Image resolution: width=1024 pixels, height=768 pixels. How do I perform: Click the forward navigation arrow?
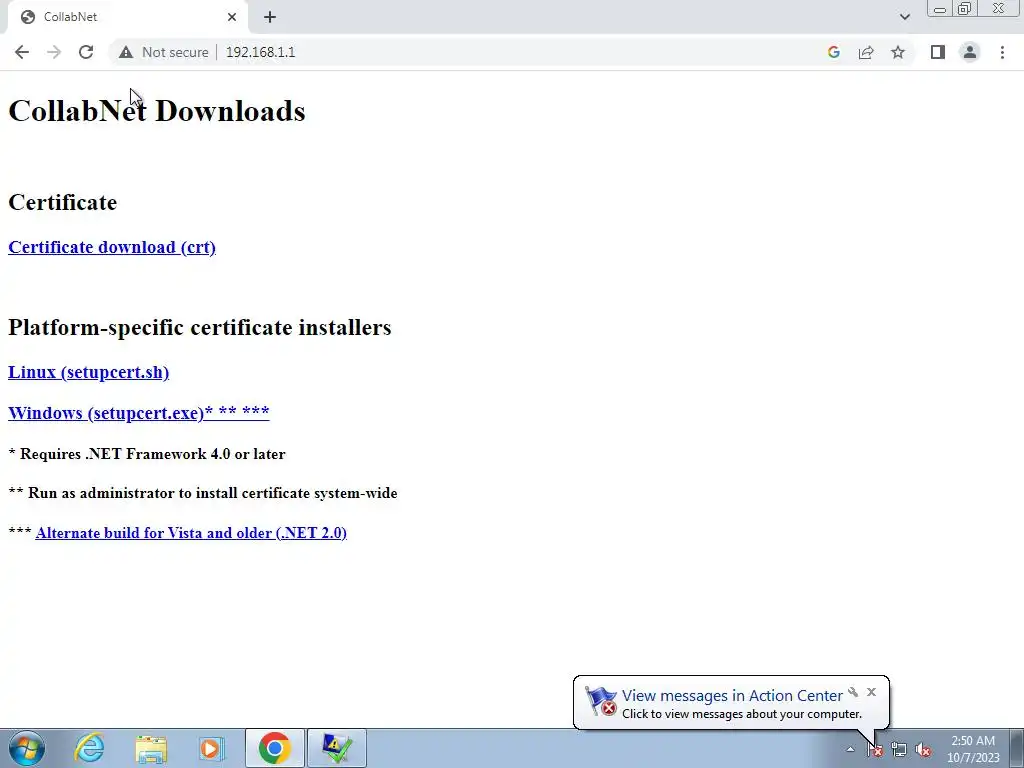point(54,52)
